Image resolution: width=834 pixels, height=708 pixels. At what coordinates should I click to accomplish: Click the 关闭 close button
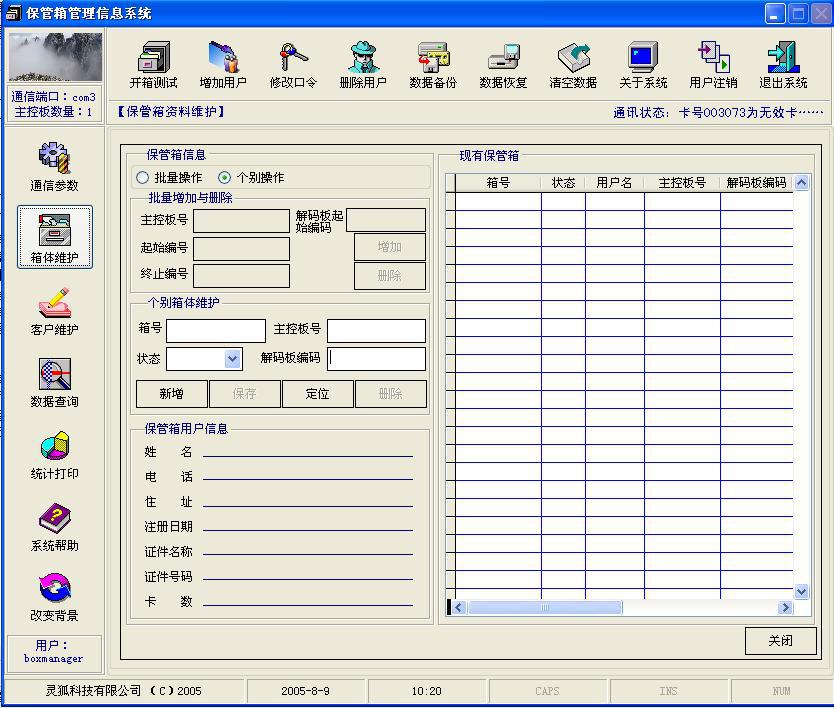click(x=780, y=641)
